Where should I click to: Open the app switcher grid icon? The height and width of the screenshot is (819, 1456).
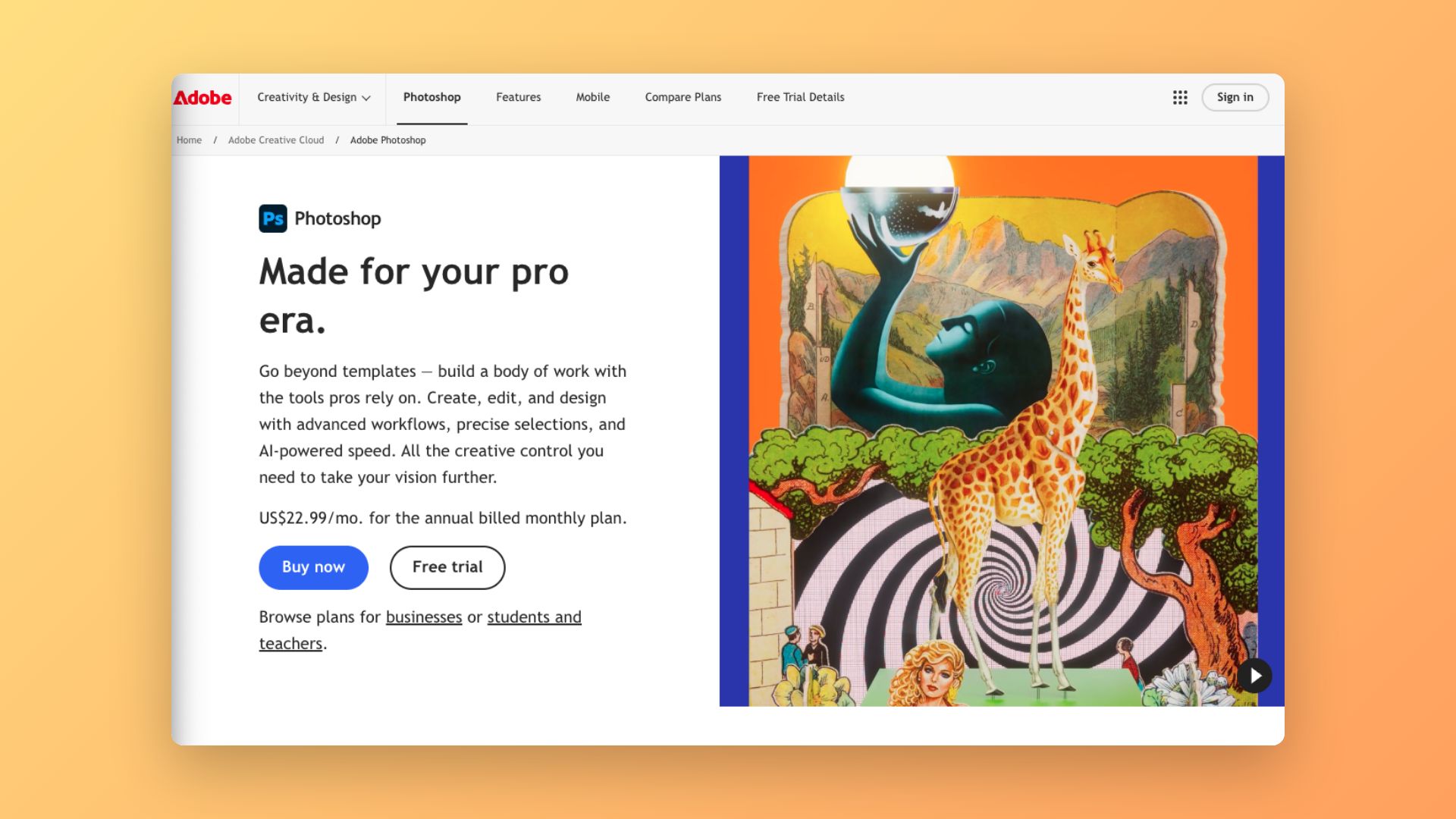(1180, 97)
